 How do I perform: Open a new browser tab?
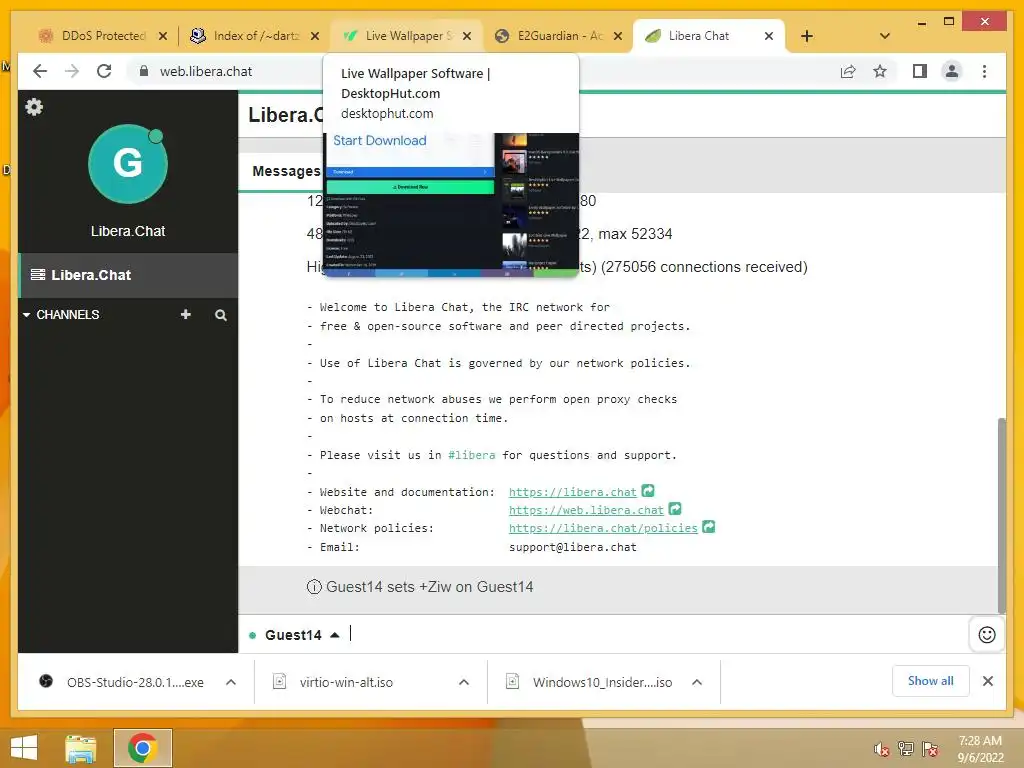(x=807, y=36)
